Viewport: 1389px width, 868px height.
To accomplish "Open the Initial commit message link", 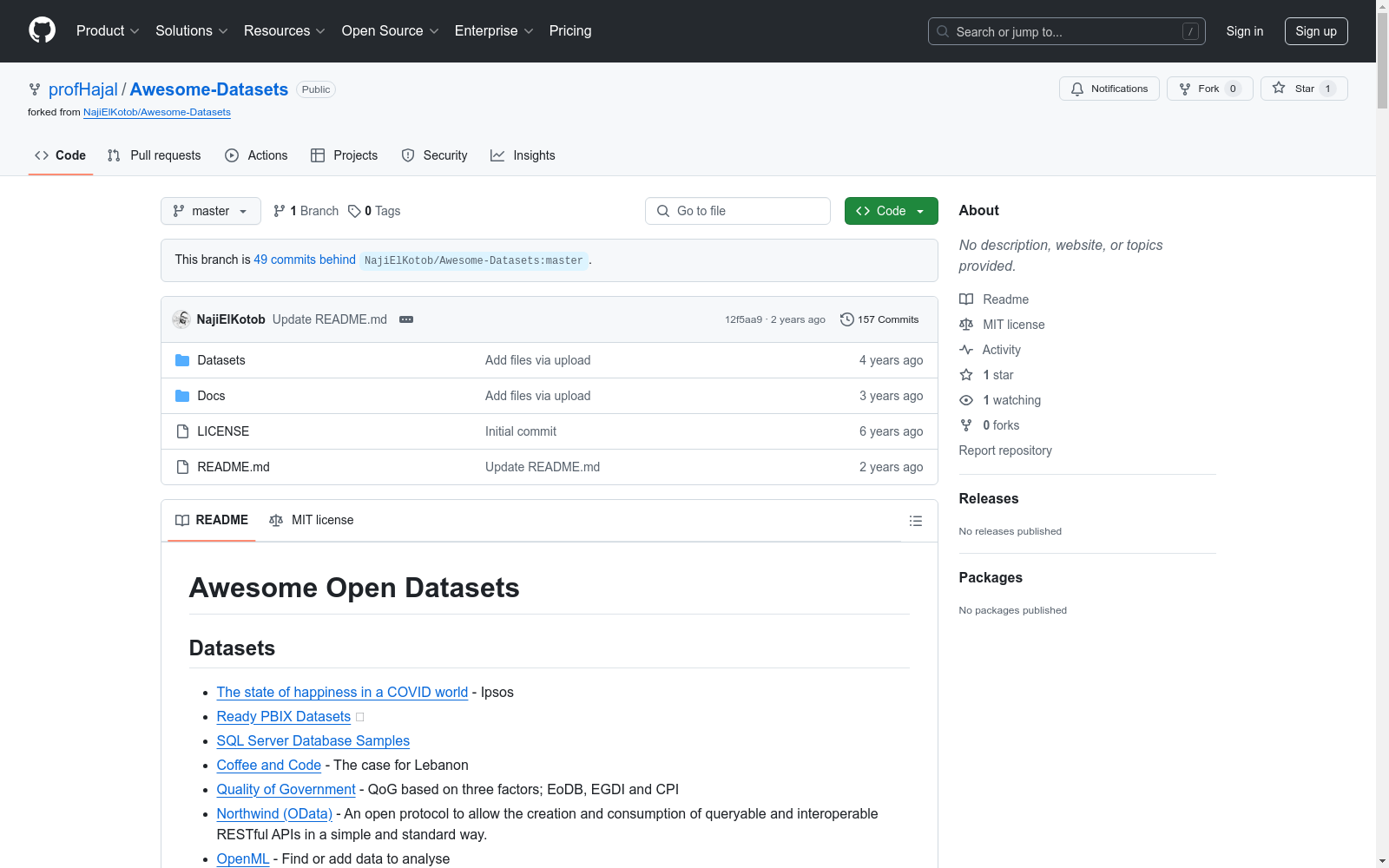I will (x=521, y=431).
